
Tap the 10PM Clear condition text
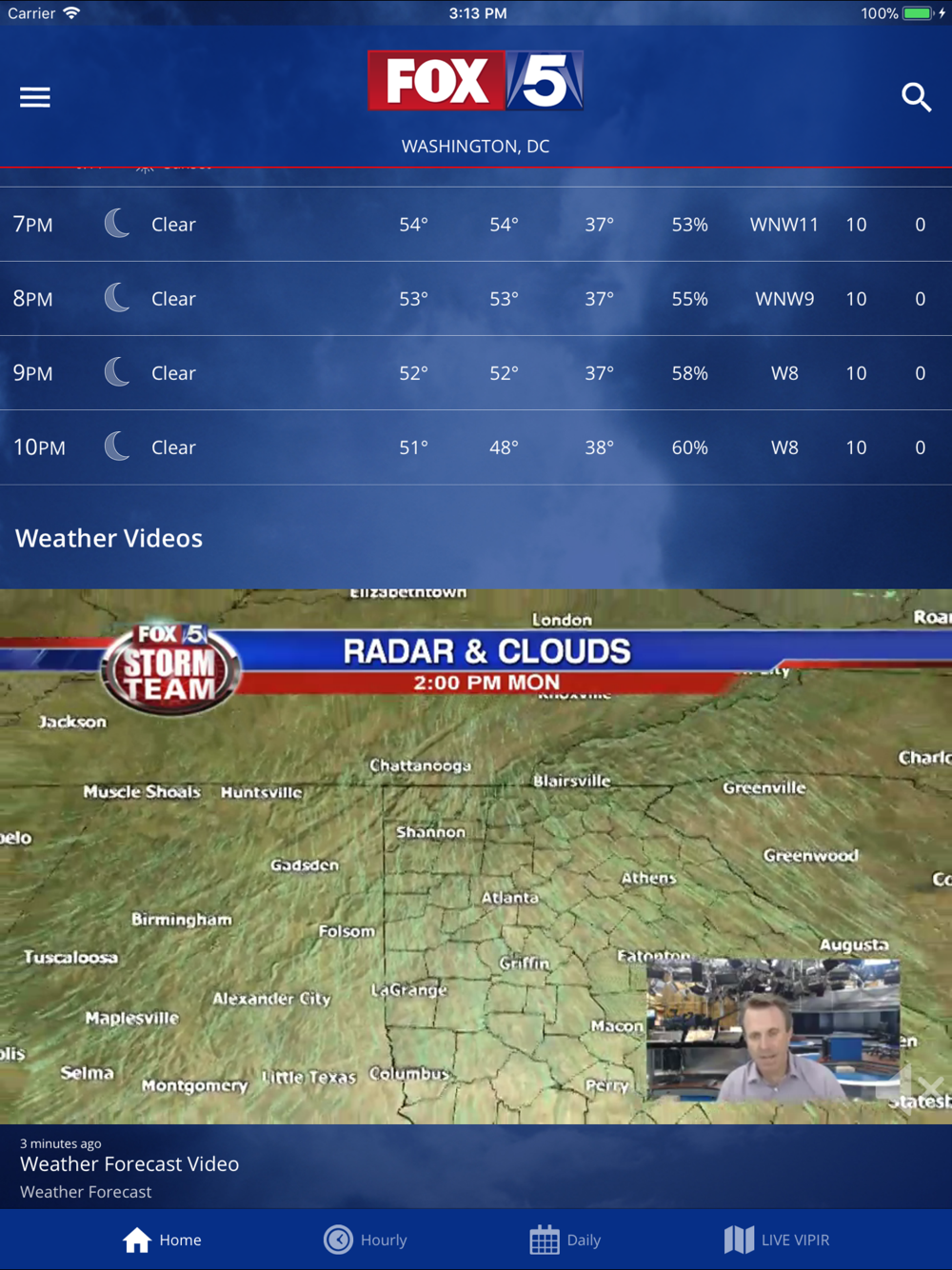[x=173, y=447]
